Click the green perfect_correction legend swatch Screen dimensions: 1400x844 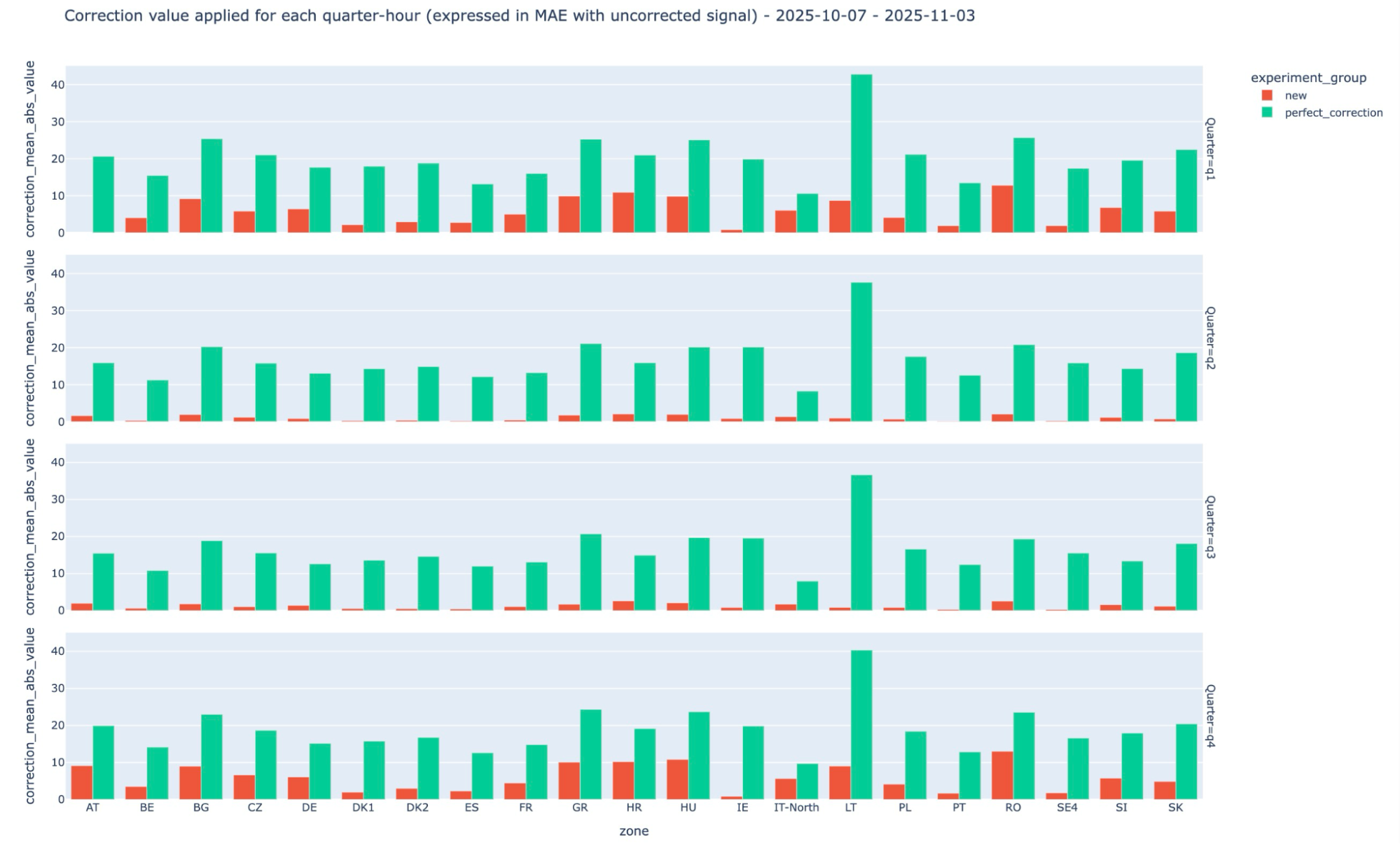pos(1267,112)
